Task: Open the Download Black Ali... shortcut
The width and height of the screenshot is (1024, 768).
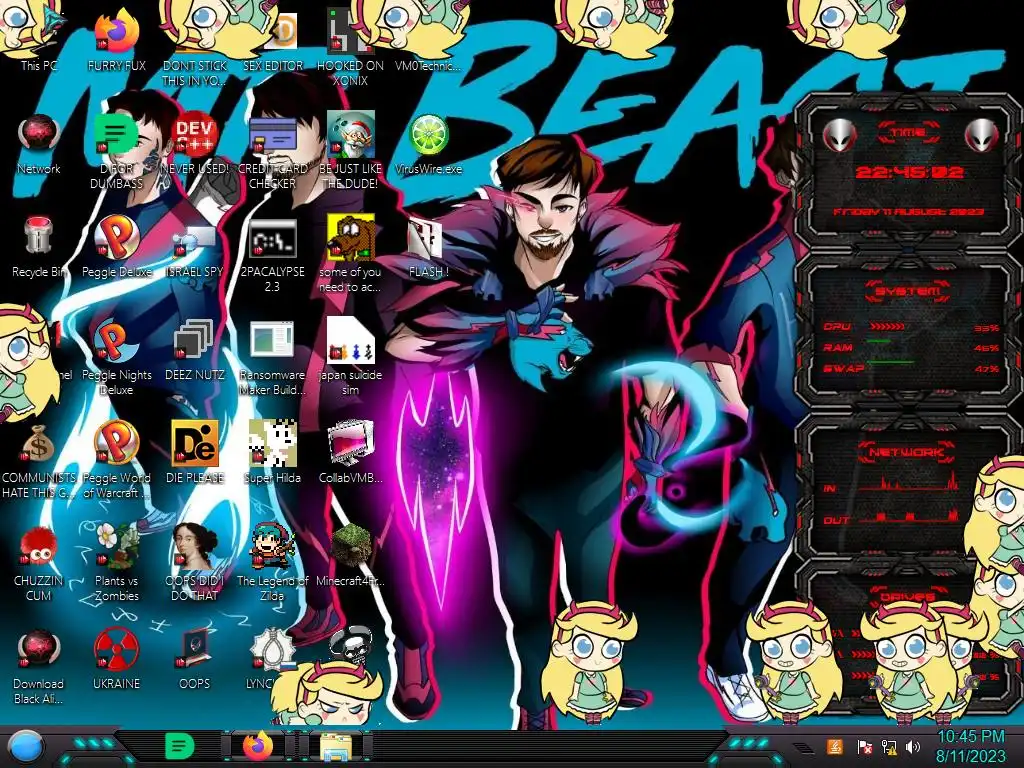Action: pos(39,666)
